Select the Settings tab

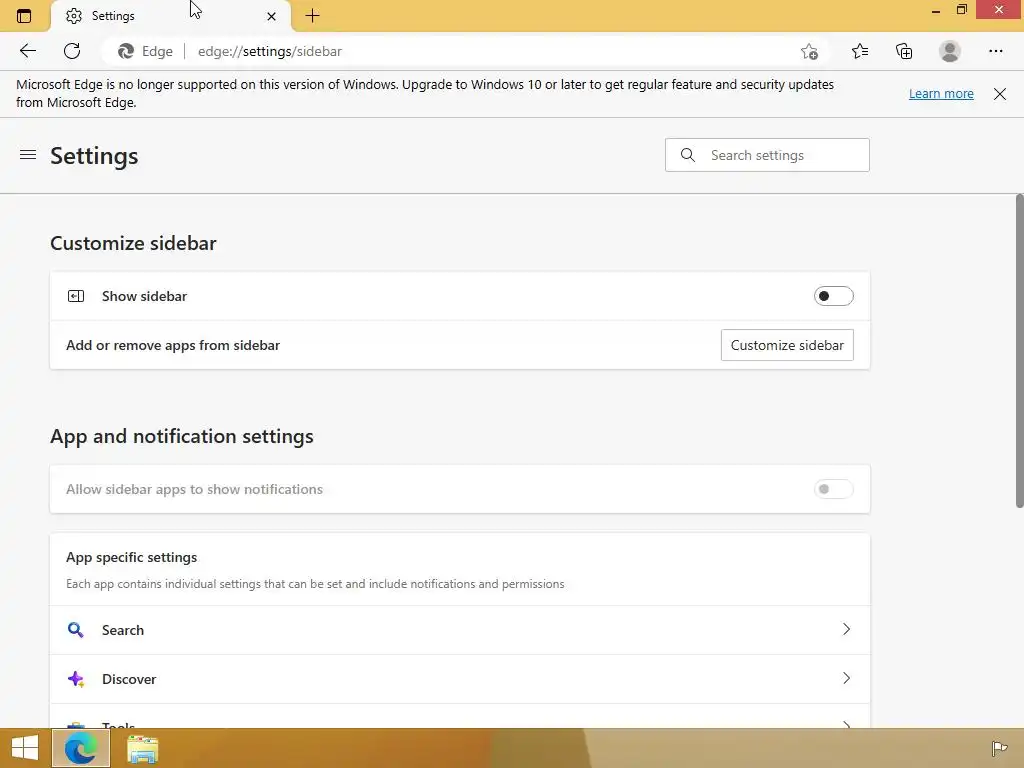(x=170, y=16)
